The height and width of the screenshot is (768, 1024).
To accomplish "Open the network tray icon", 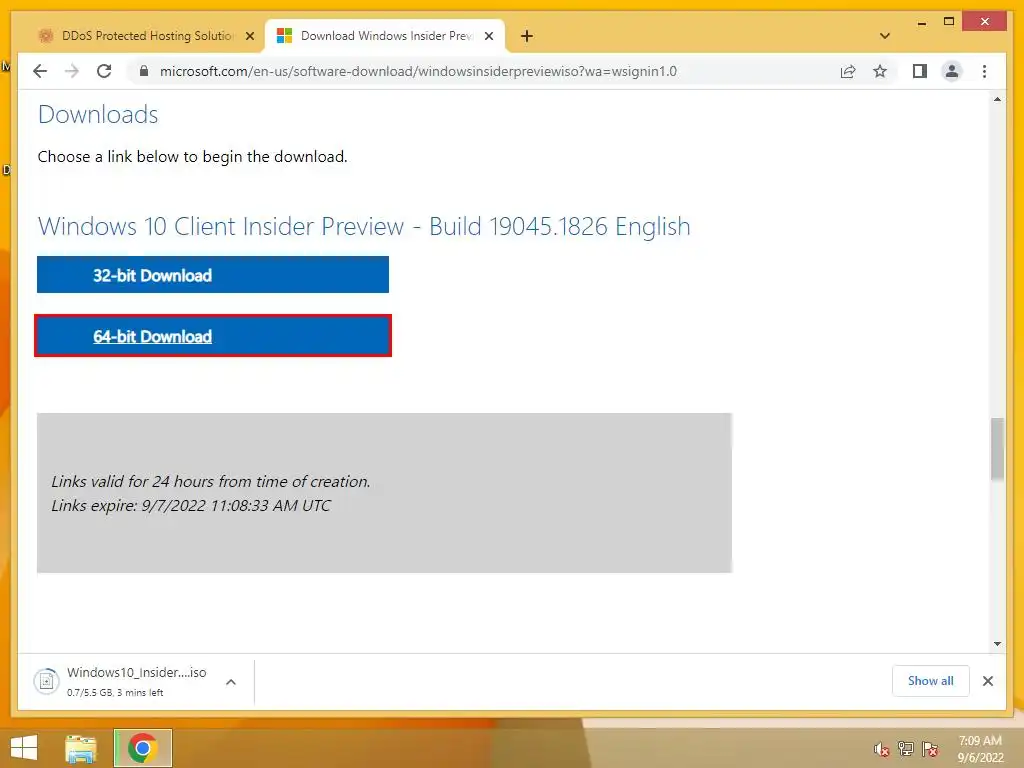I will (x=906, y=749).
